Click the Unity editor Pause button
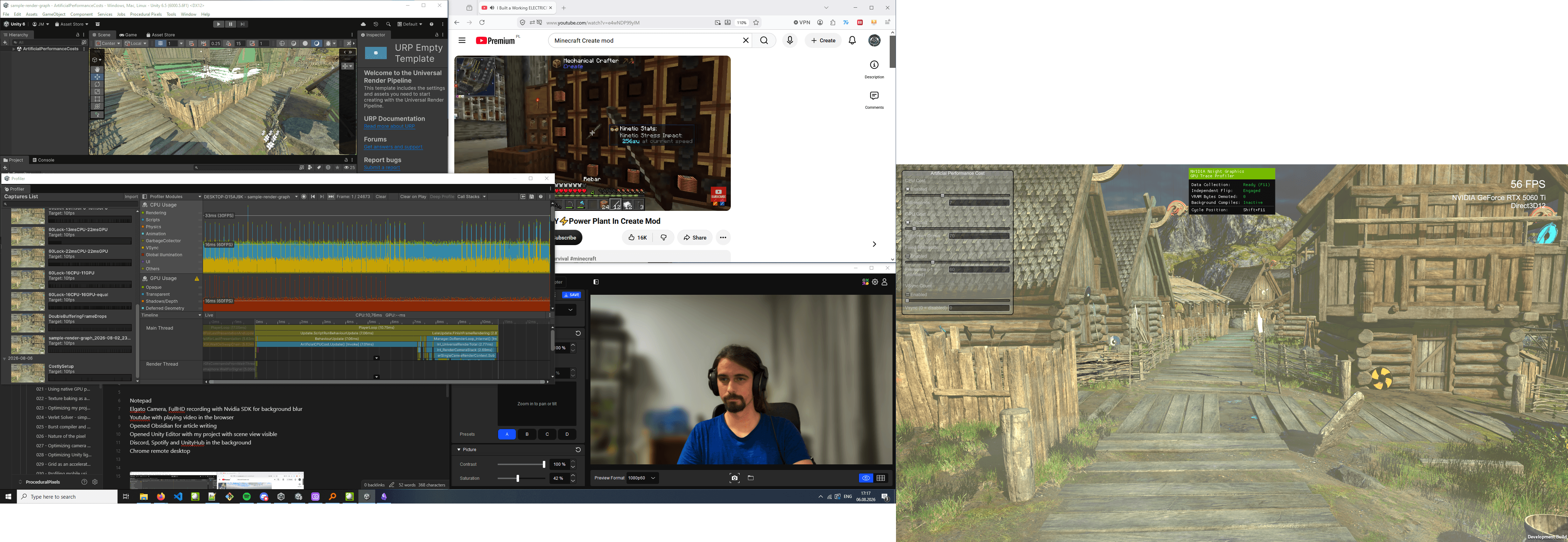The width and height of the screenshot is (1568, 542). (231, 24)
